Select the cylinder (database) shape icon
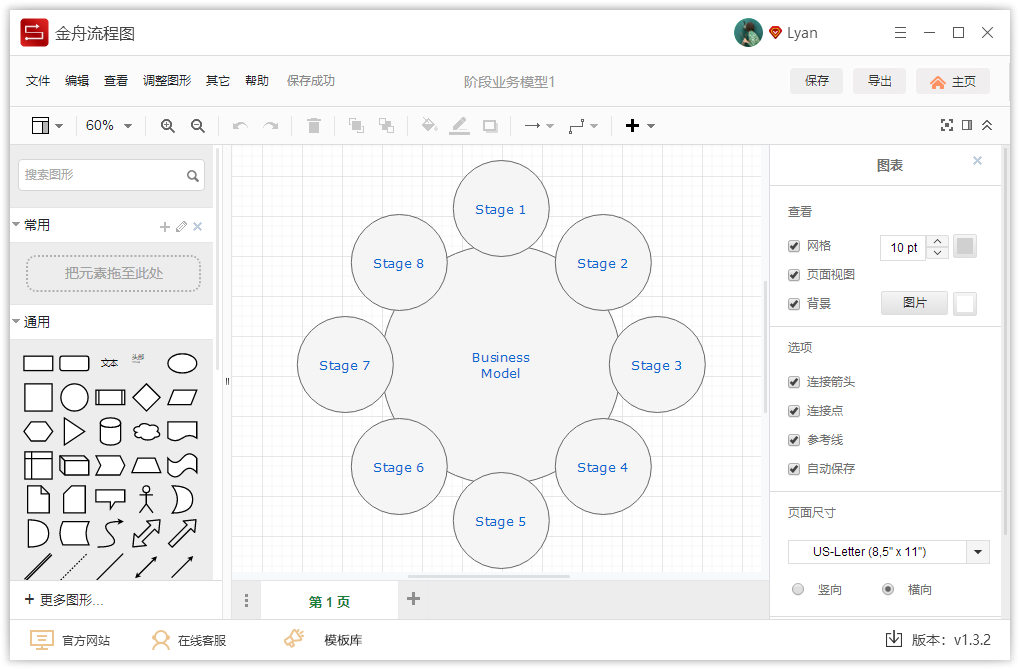 [x=110, y=431]
